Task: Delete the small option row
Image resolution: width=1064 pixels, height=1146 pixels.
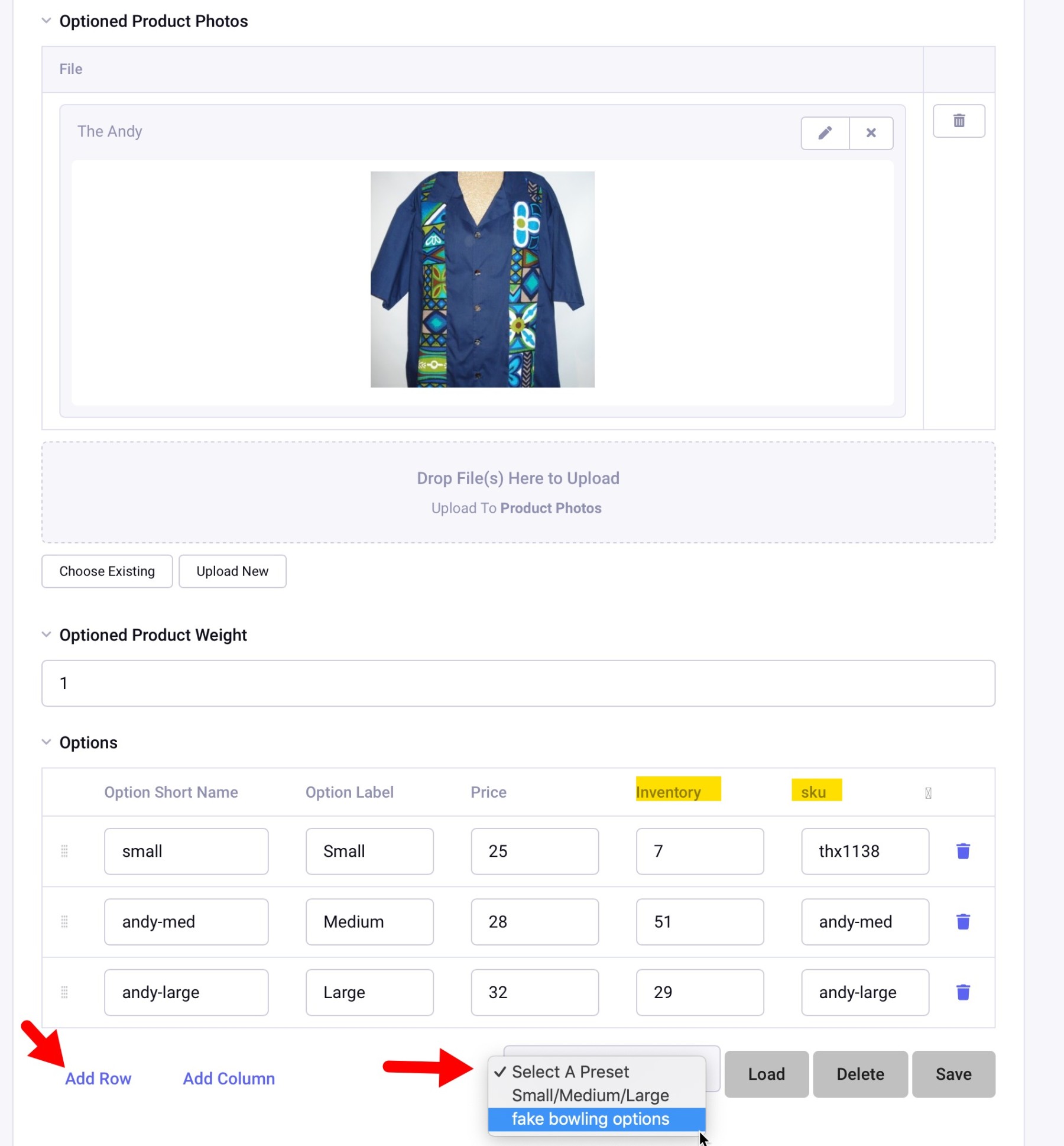Action: coord(962,851)
